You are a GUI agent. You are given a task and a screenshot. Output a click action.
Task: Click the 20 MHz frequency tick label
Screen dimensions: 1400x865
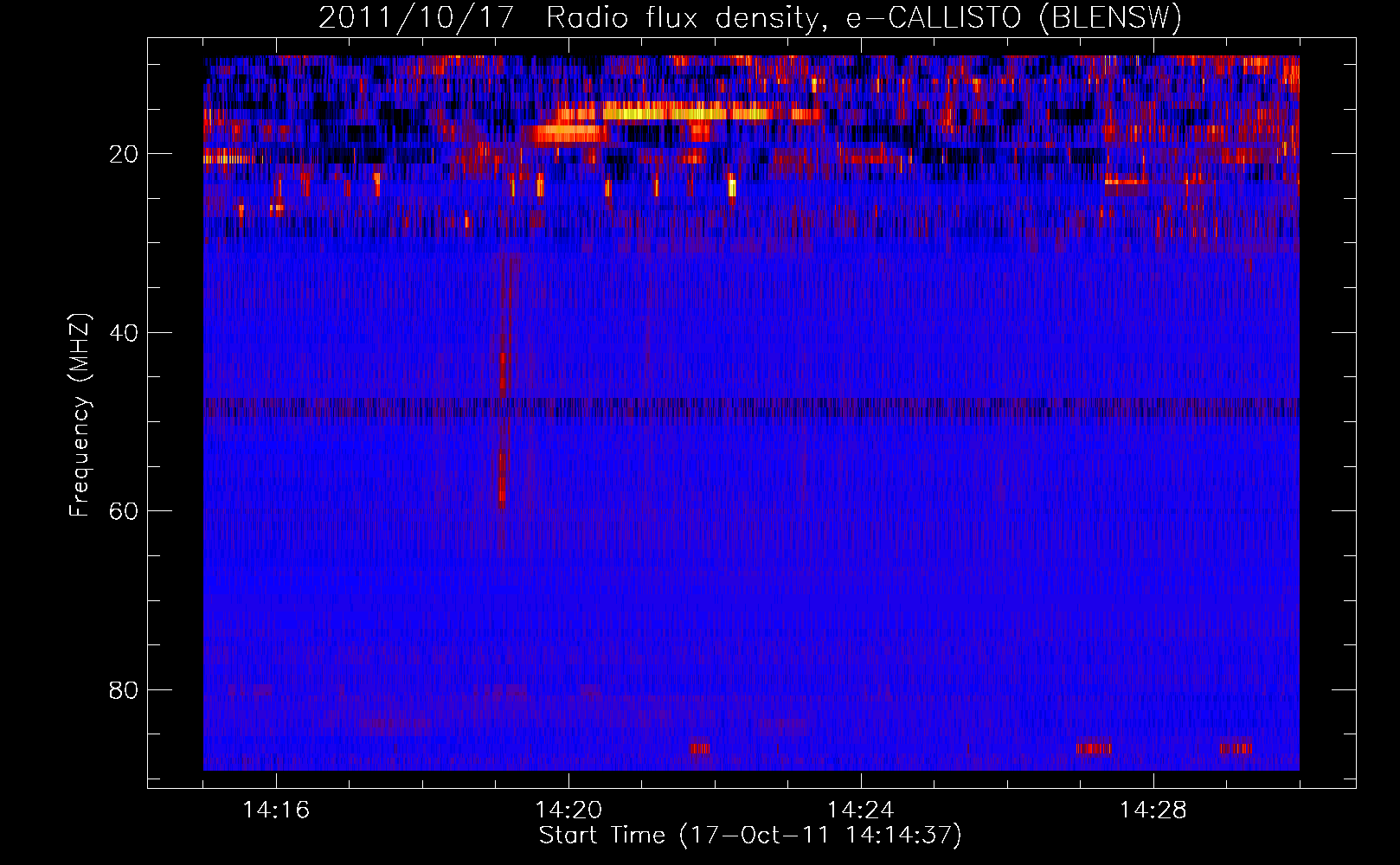click(124, 154)
